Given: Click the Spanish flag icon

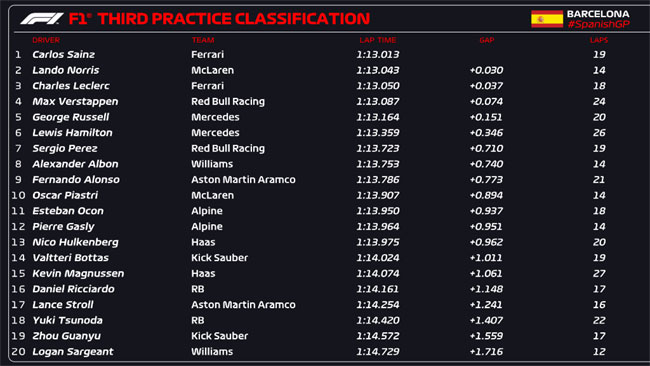Looking at the screenshot, I should 547,19.
